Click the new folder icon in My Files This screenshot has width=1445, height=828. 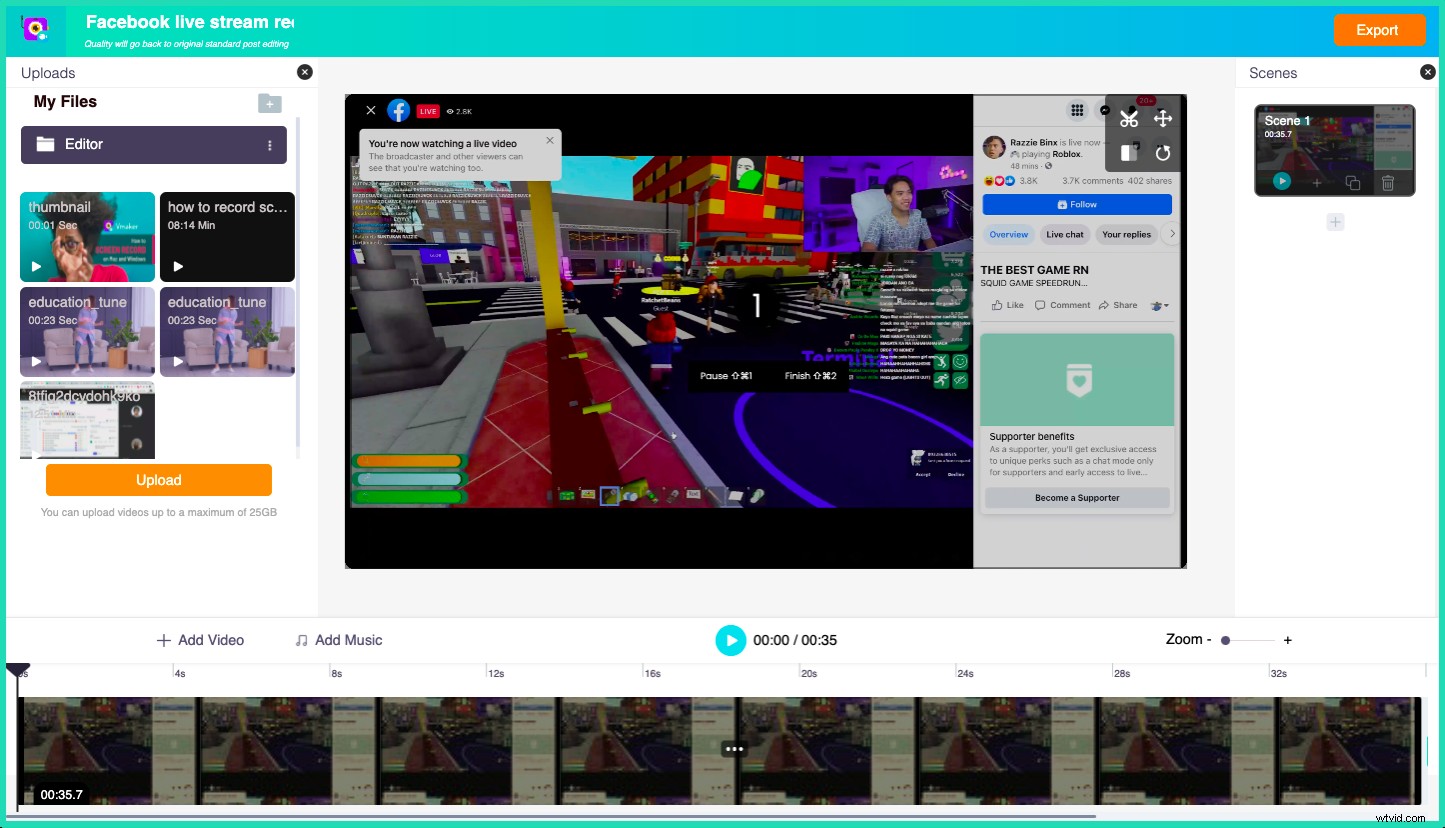(x=269, y=103)
